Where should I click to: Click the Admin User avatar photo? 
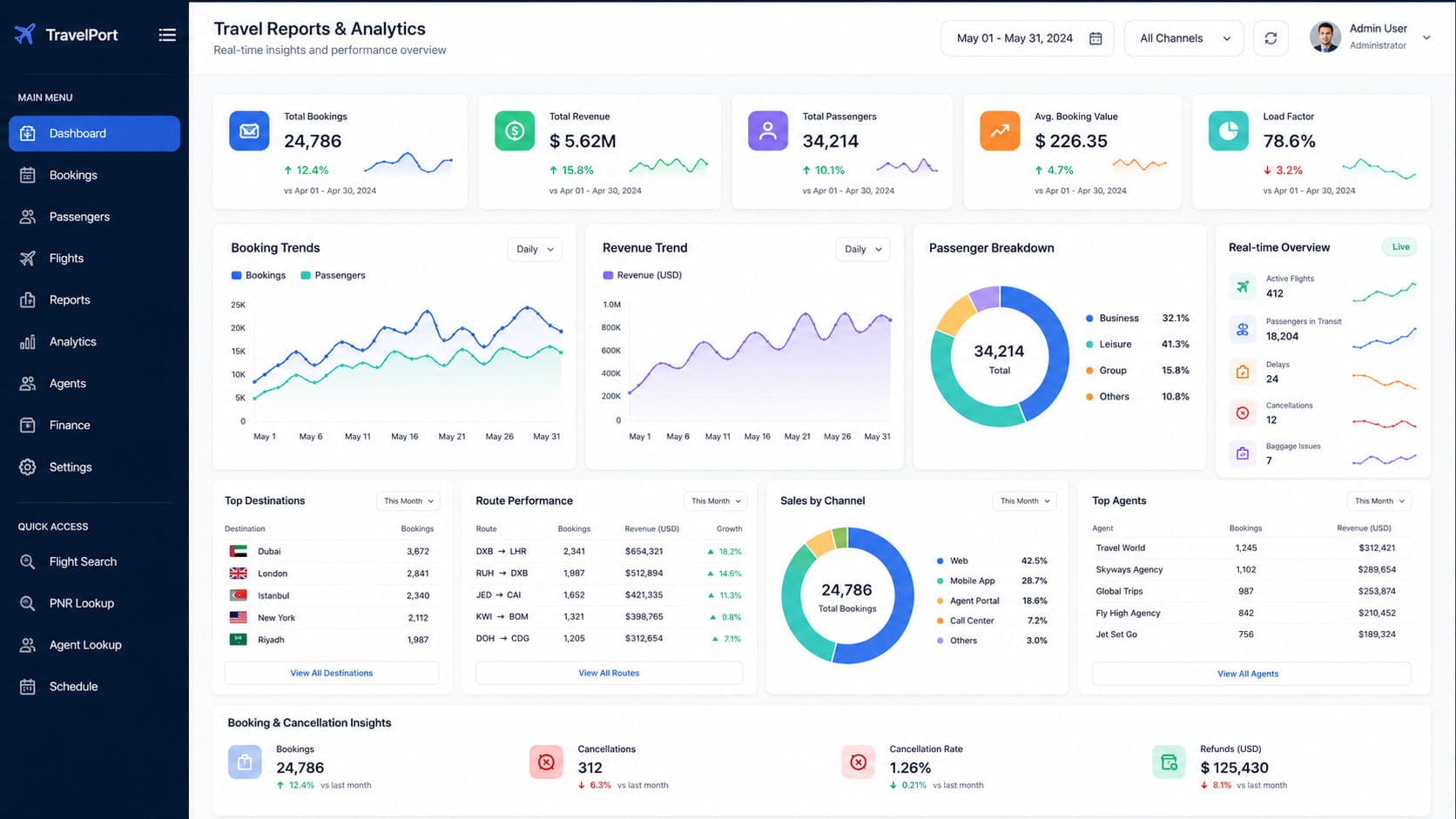(1325, 37)
